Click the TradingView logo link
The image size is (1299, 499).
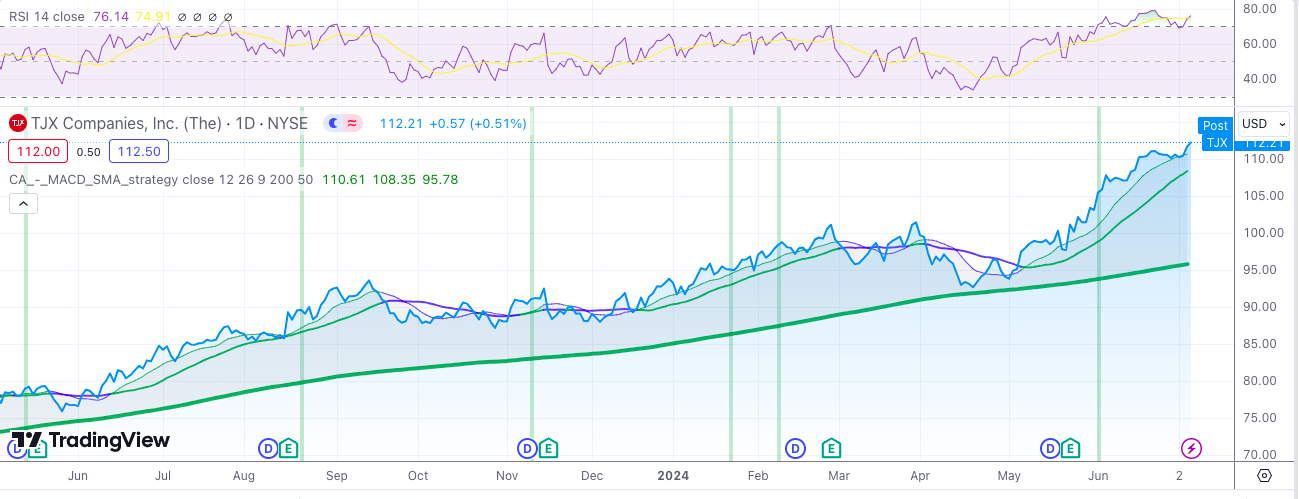(90, 441)
